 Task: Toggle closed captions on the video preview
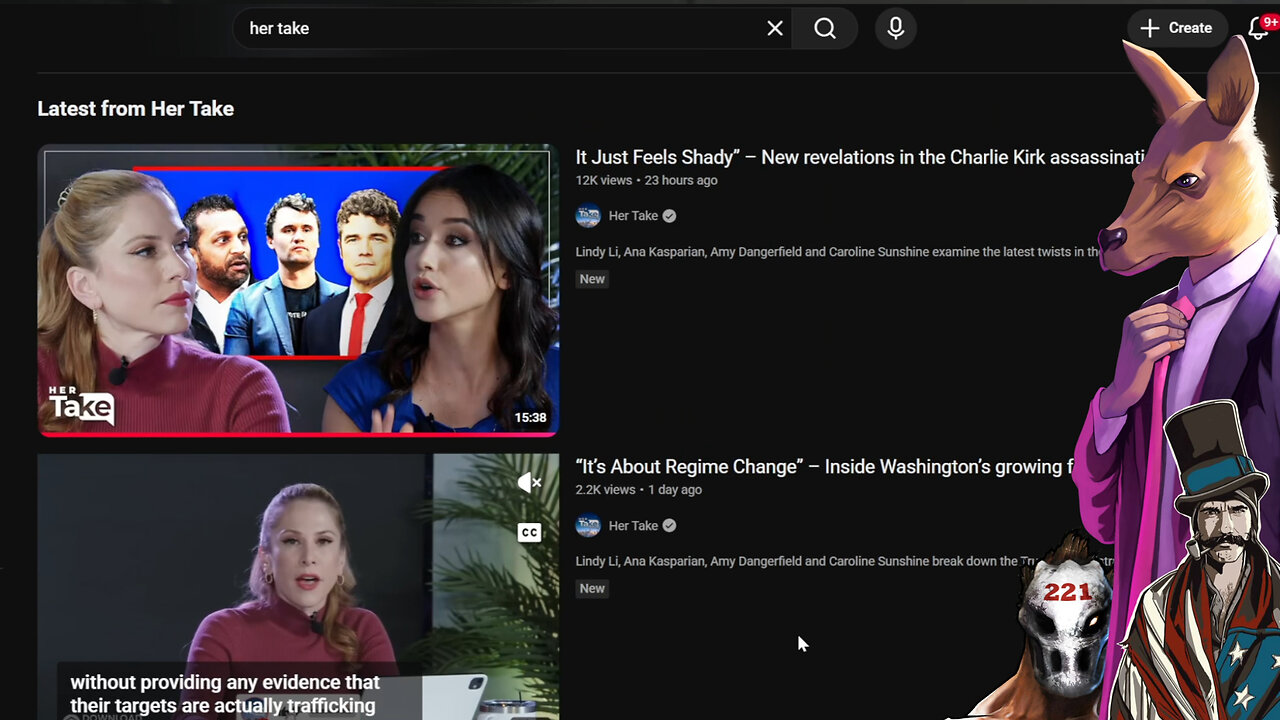tap(529, 532)
